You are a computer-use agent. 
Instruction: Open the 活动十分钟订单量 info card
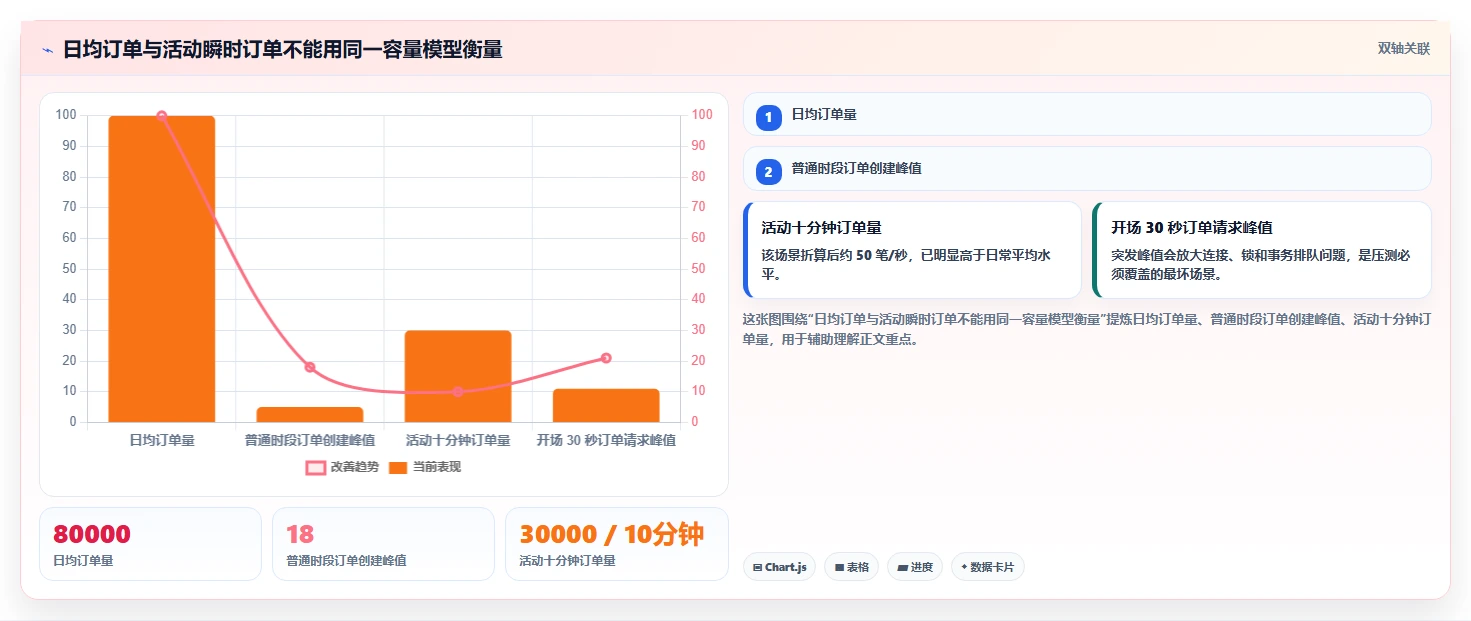[912, 250]
